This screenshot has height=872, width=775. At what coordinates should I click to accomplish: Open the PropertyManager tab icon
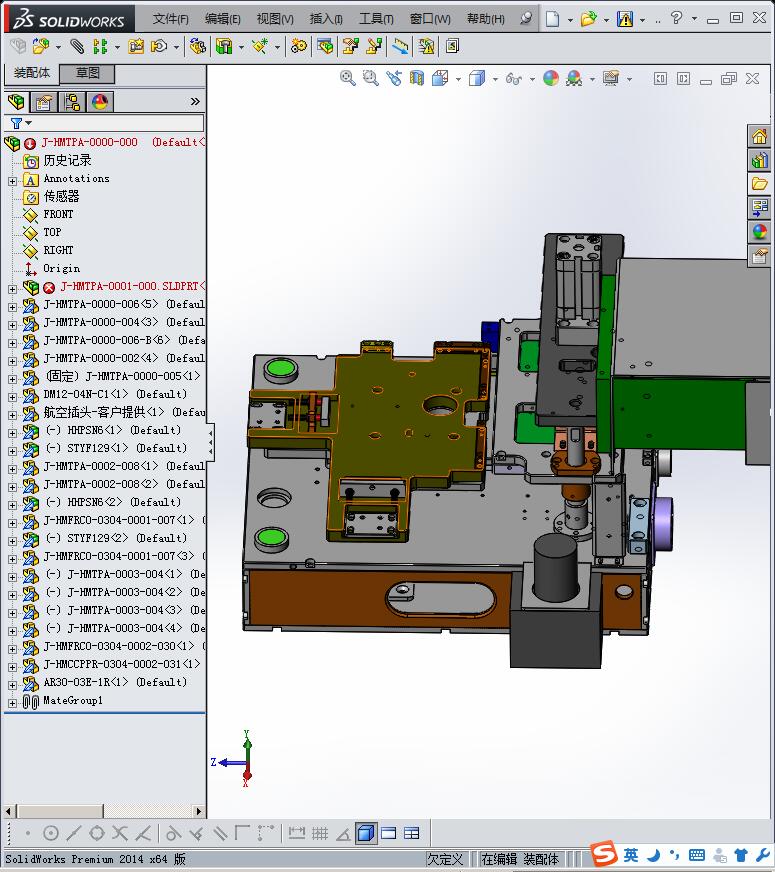pyautogui.click(x=43, y=102)
